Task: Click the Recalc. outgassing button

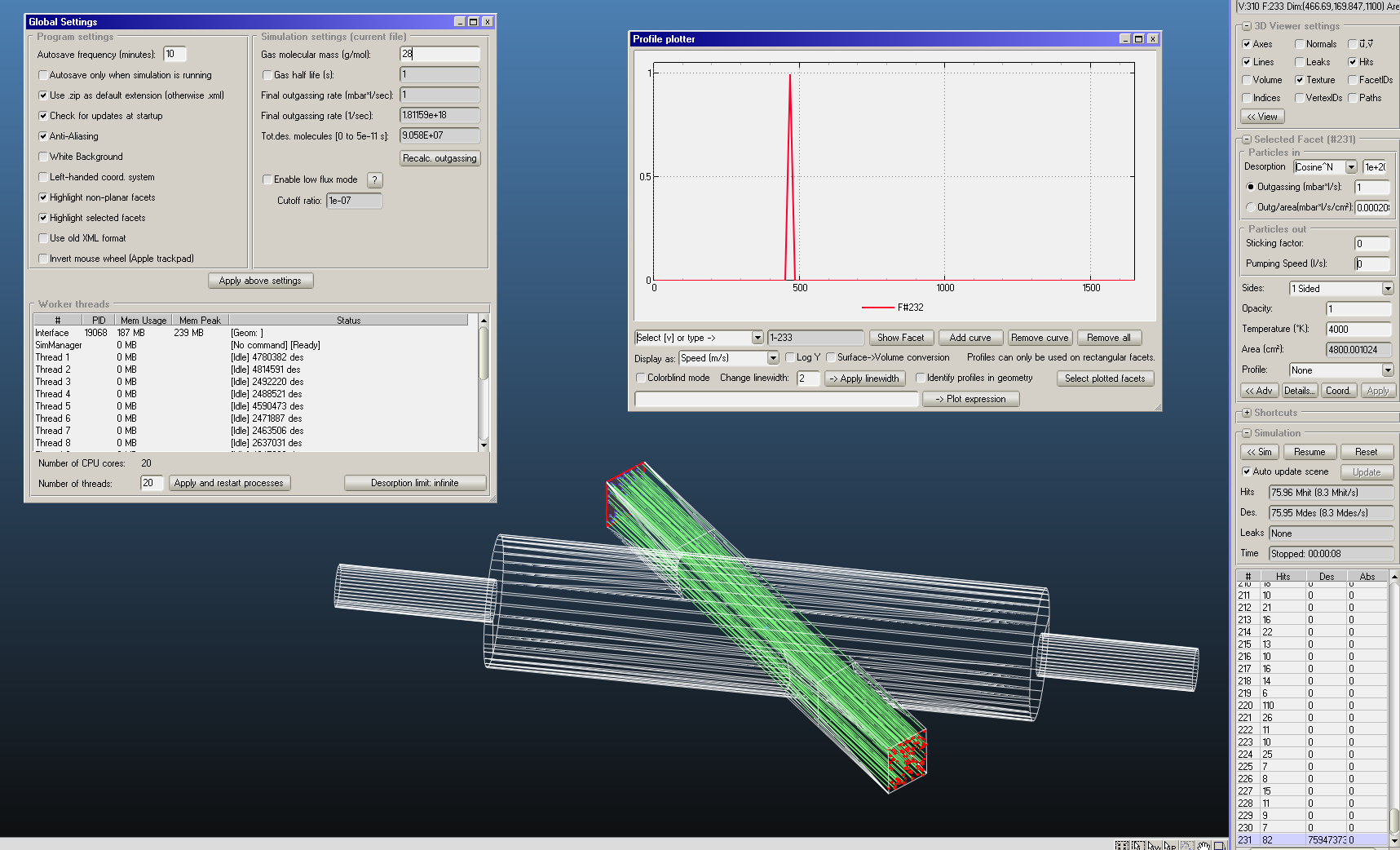Action: [439, 158]
